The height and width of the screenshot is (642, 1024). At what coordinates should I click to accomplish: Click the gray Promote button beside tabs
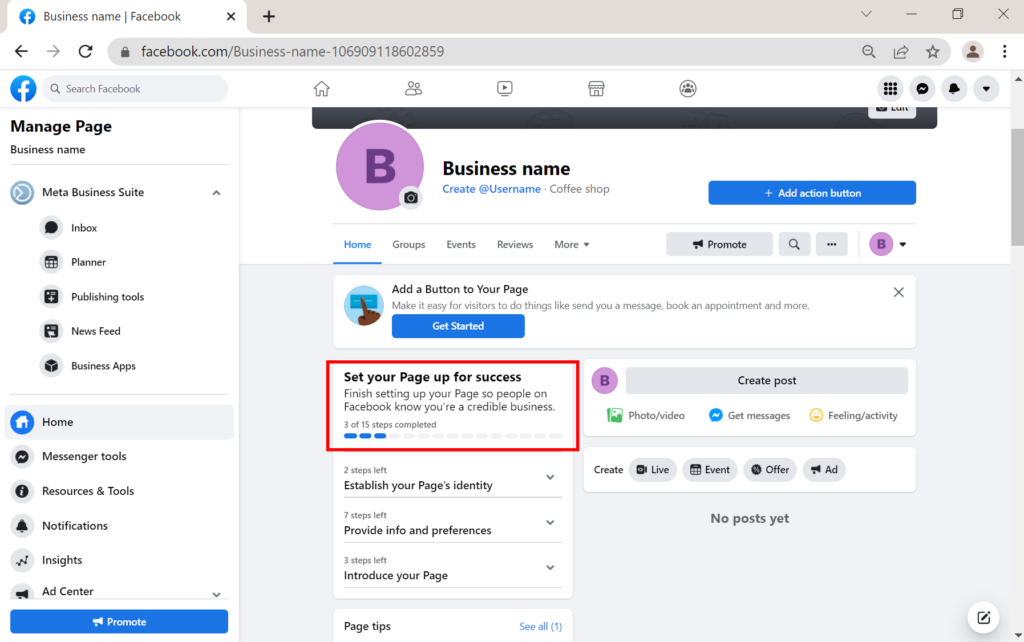(x=719, y=244)
